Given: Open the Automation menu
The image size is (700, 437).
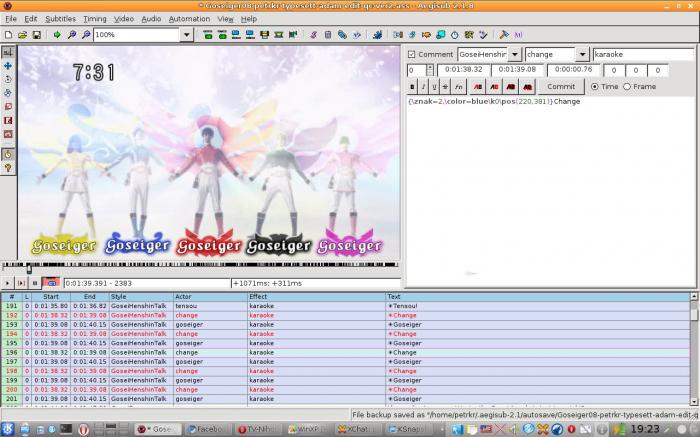Looking at the screenshot, I should tap(189, 19).
